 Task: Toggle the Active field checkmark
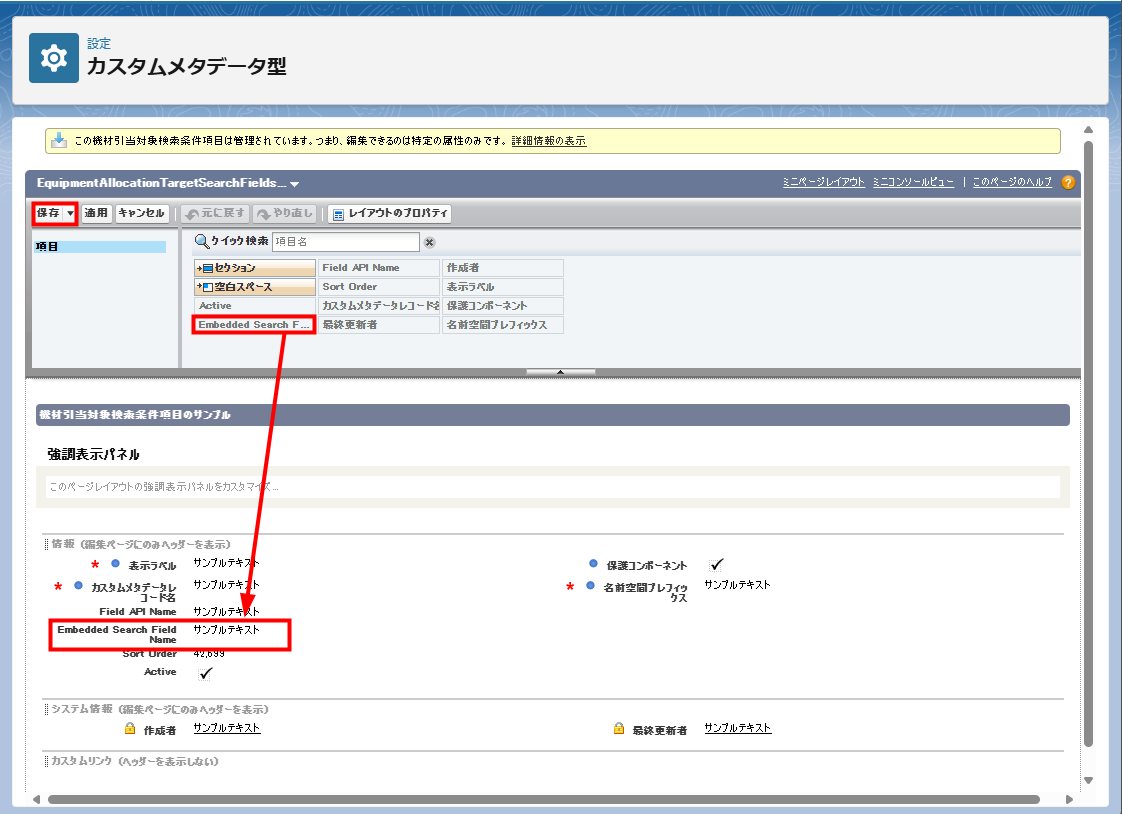tap(206, 673)
